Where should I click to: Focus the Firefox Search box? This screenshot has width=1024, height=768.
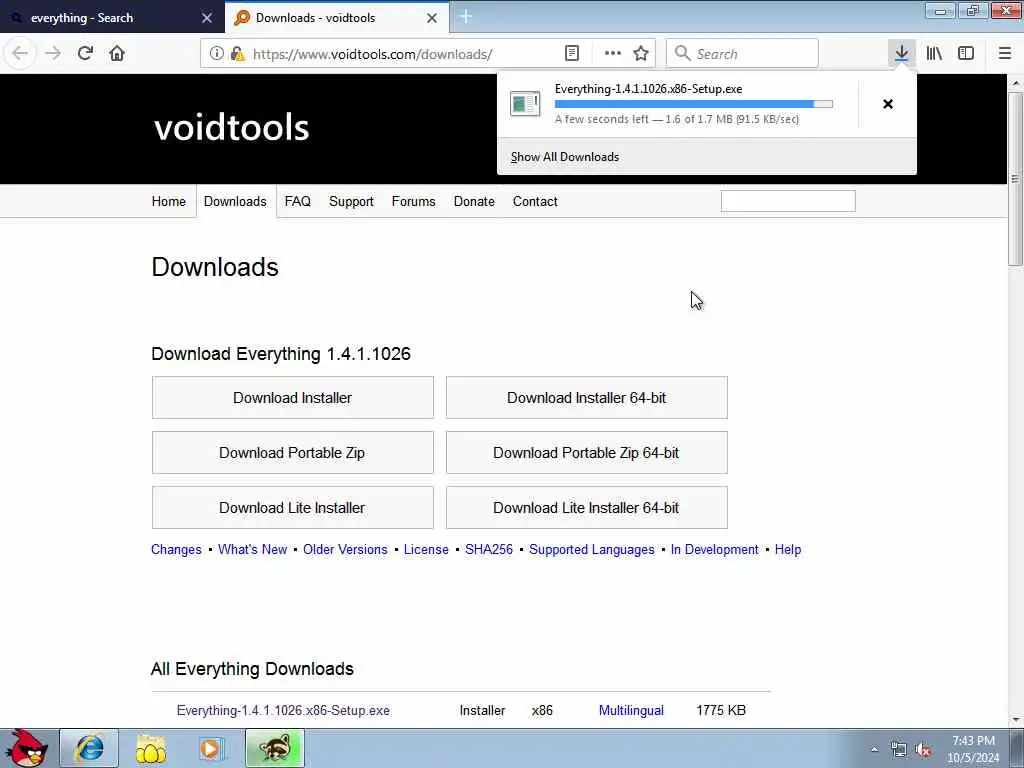click(742, 54)
